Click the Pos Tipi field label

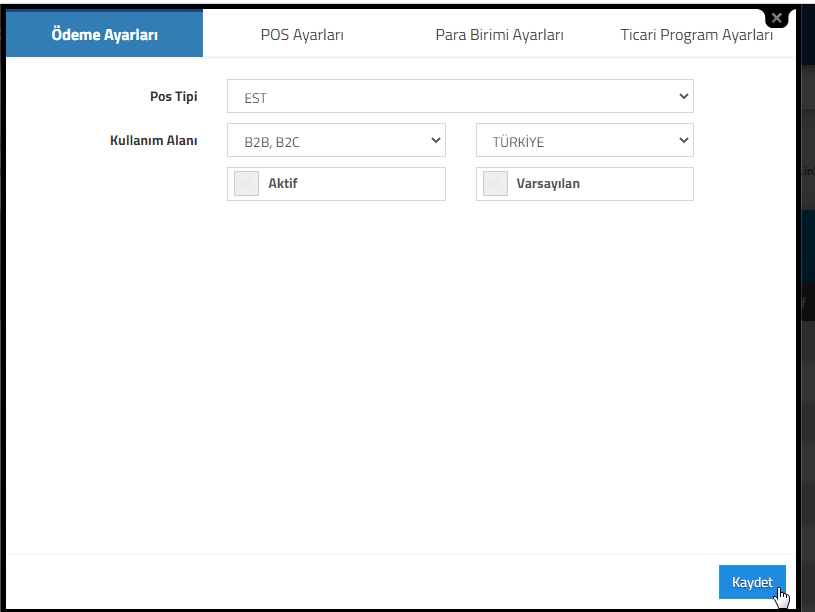174,97
